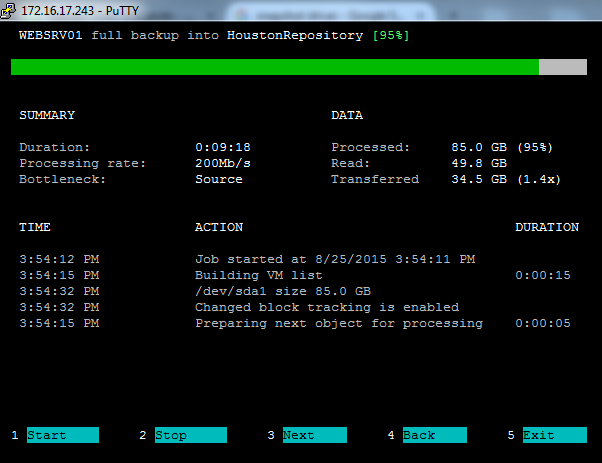This screenshot has height=463, width=602.
Task: Select the 'Job started at' log entry
Action: click(334, 259)
